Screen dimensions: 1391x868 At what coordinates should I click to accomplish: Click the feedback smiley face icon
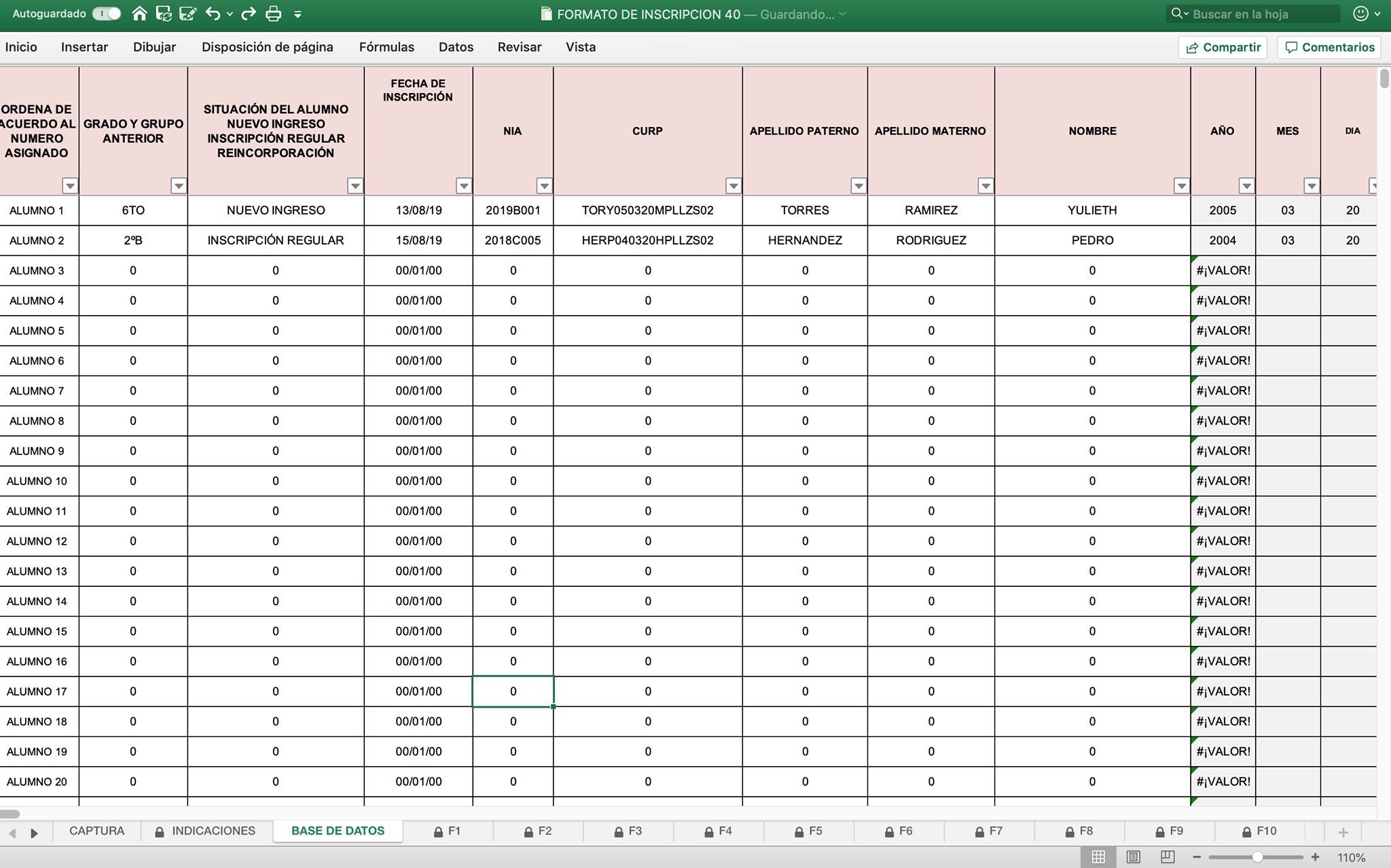tap(1360, 14)
